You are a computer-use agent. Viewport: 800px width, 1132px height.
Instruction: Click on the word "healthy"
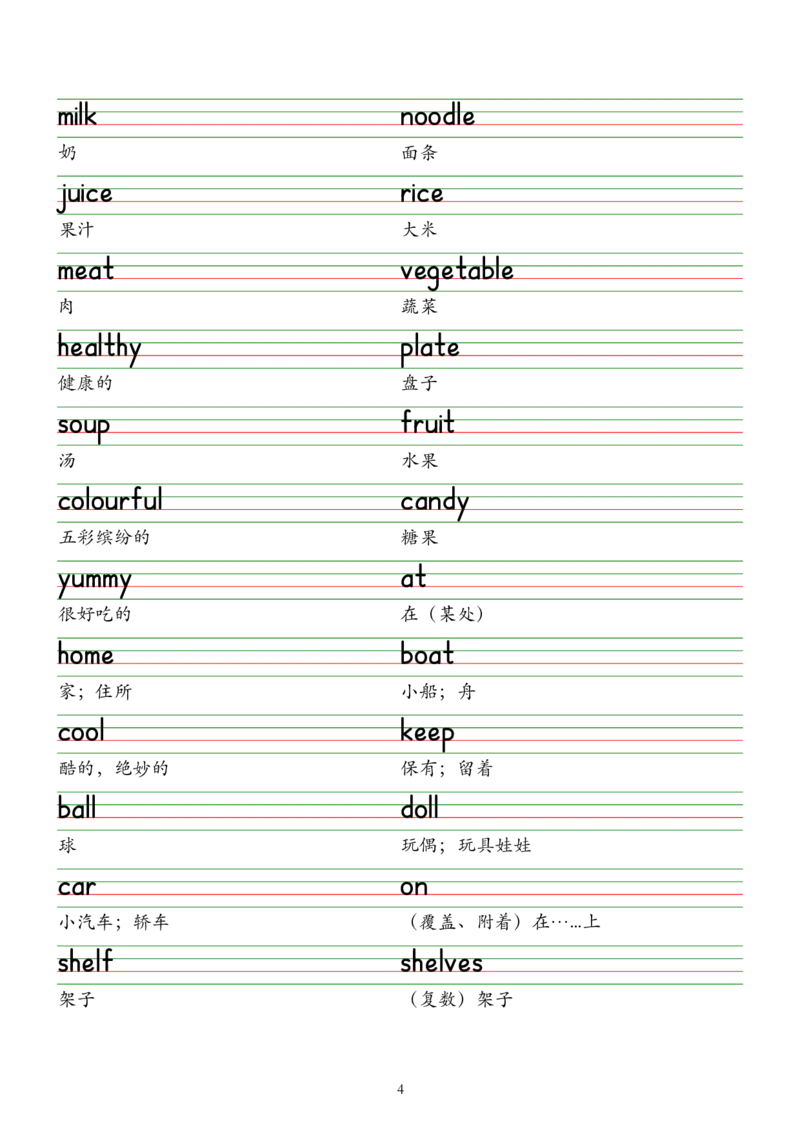pyautogui.click(x=98, y=350)
